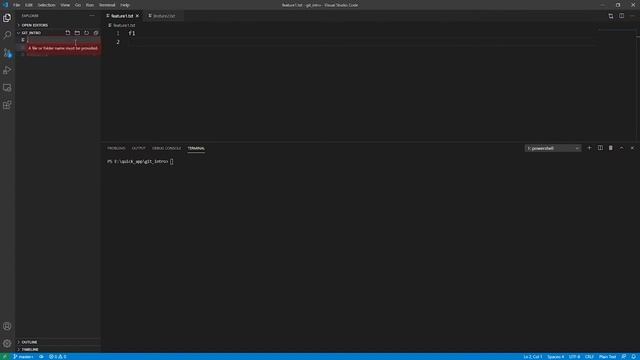Click the master branch in status bar

[23, 357]
